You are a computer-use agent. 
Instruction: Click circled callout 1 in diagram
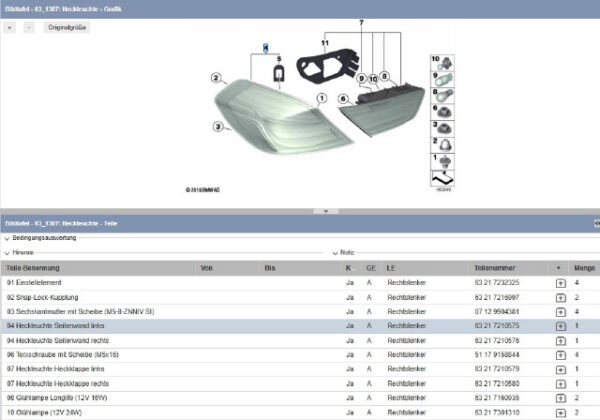point(322,99)
